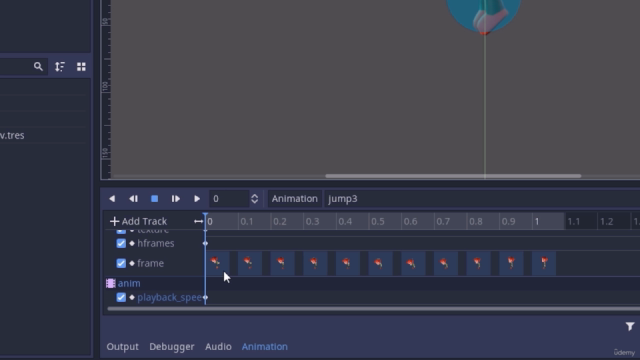Select the playback_speed keyframe at time 0

(205, 298)
